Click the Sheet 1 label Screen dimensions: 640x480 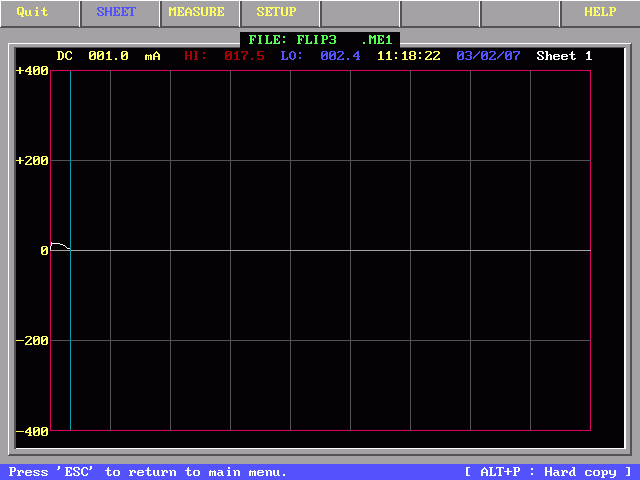pos(564,56)
